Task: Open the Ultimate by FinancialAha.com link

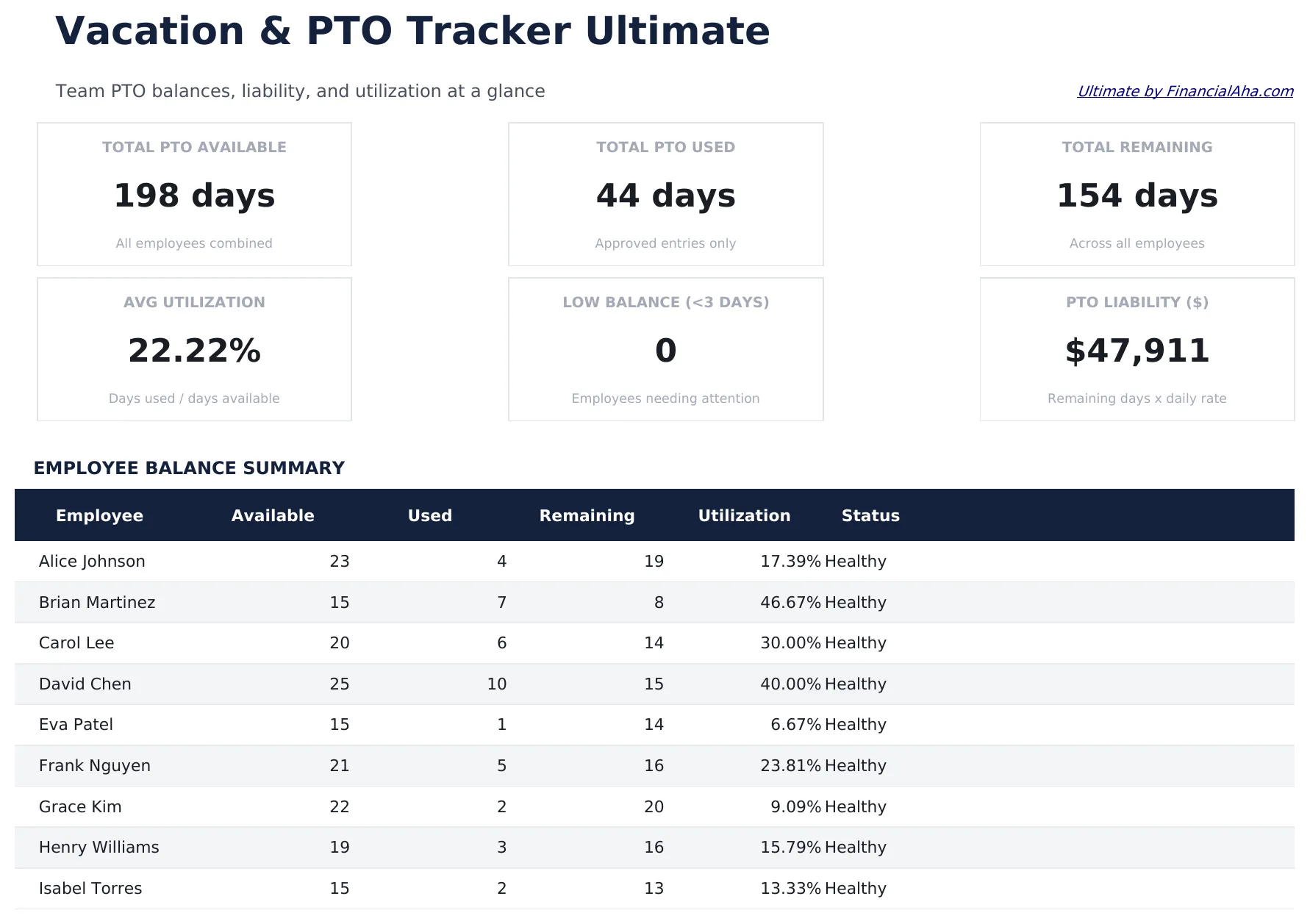Action: tap(1185, 91)
